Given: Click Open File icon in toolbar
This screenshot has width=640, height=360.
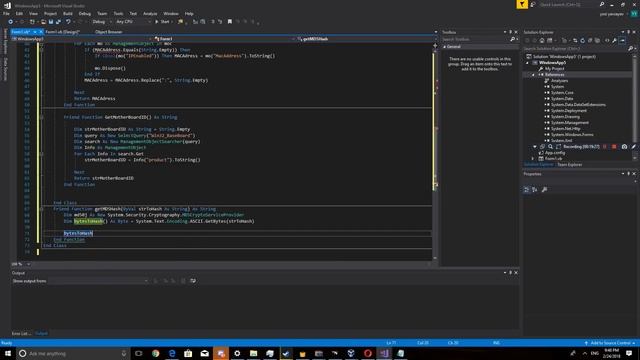Looking at the screenshot, I should coord(43,22).
